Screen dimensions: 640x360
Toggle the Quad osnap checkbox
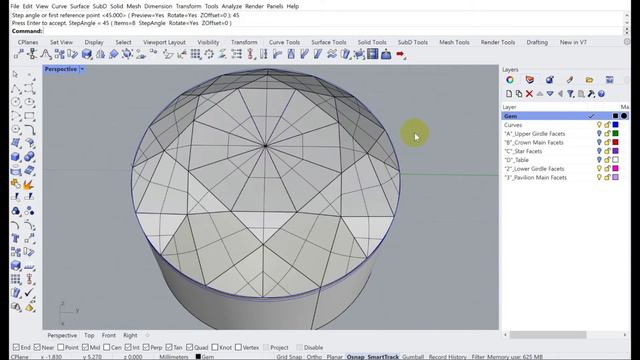coord(189,347)
